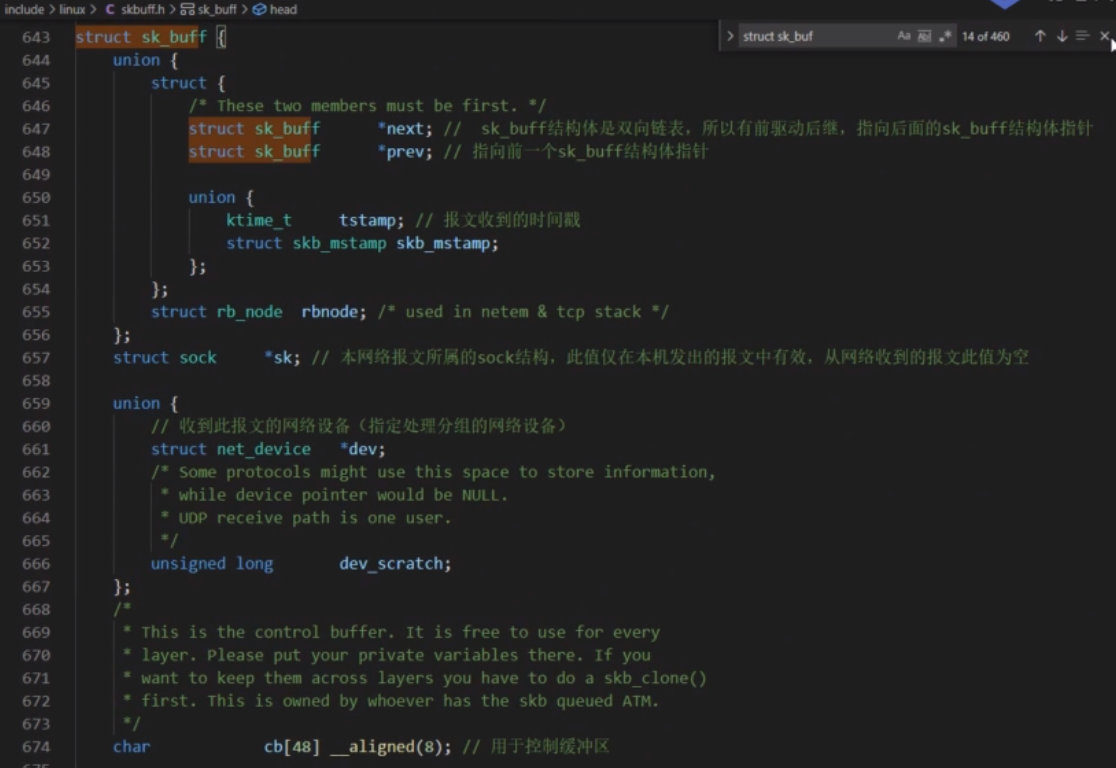Enable the Match Case Aa option

pos(902,36)
